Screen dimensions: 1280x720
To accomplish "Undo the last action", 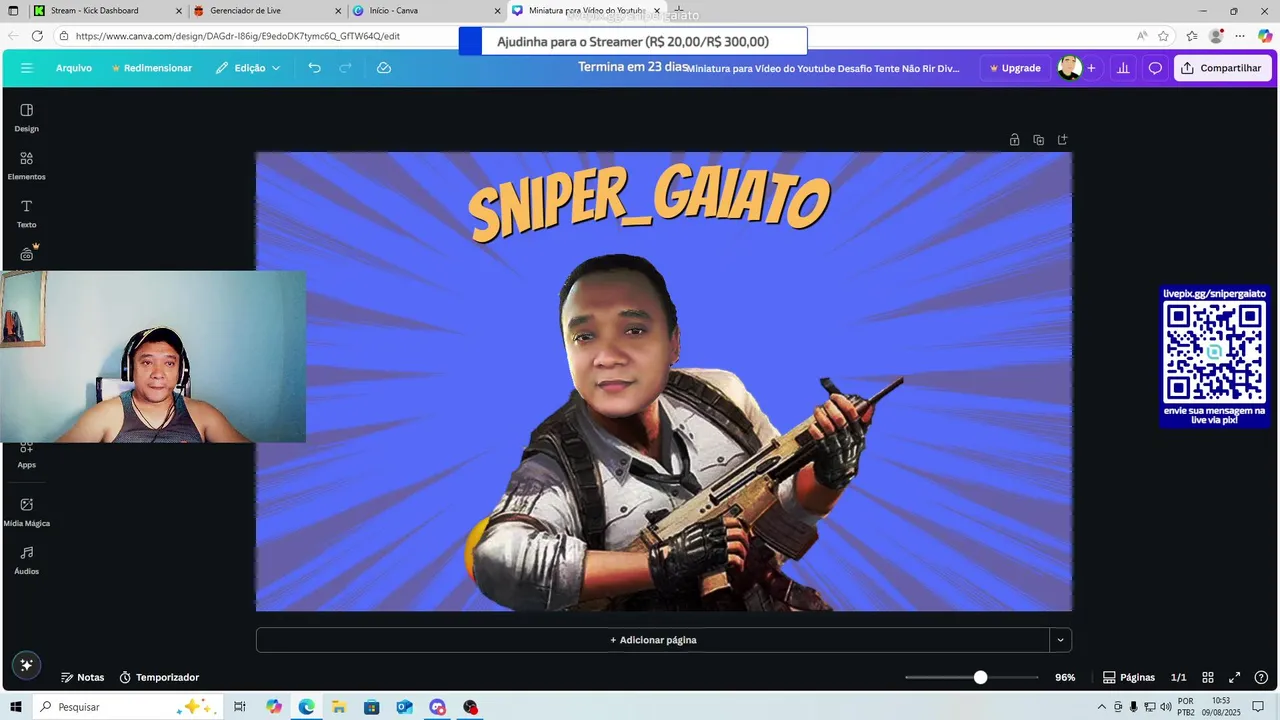I will tap(314, 68).
